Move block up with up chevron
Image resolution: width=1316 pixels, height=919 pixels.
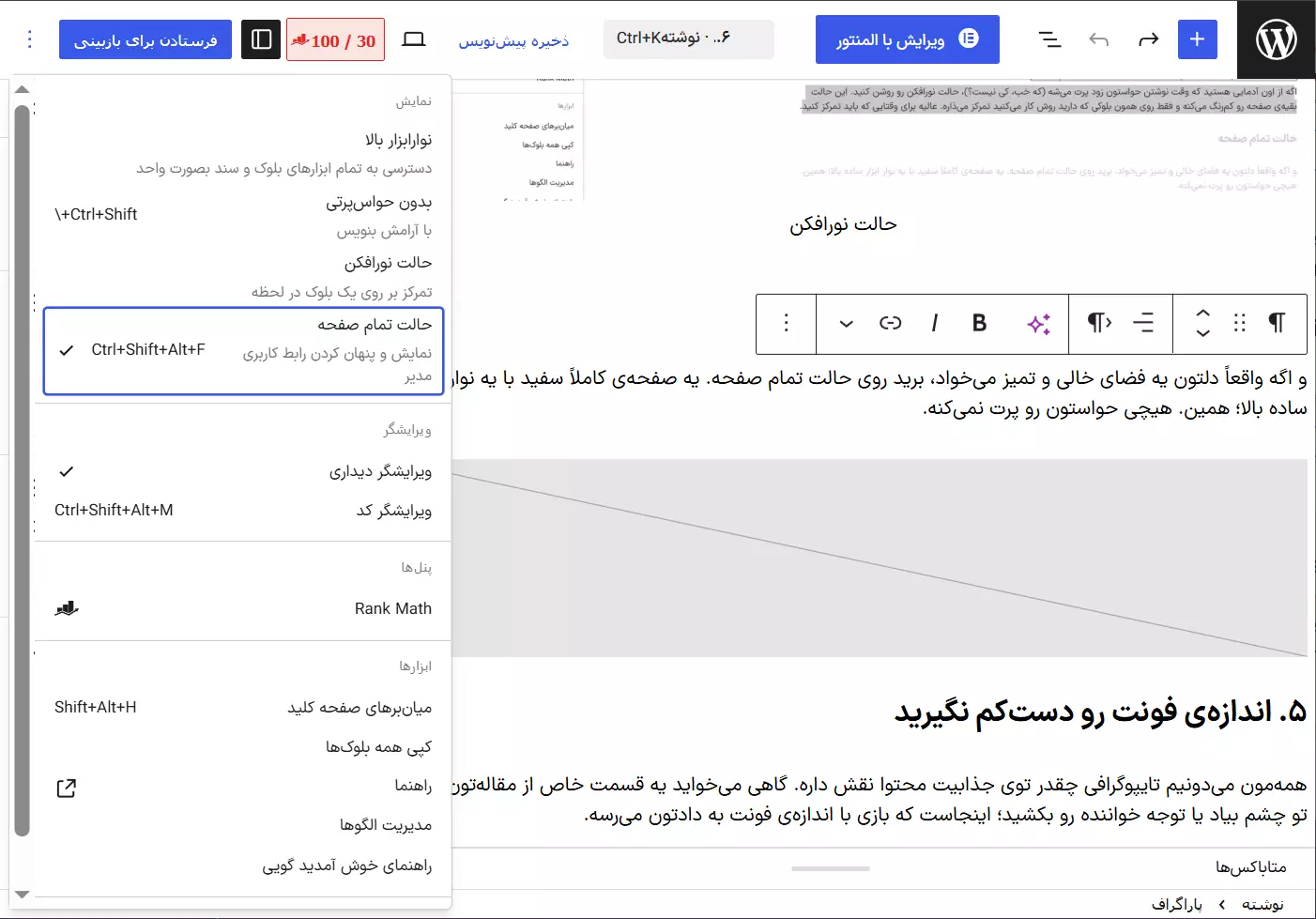tap(1202, 313)
